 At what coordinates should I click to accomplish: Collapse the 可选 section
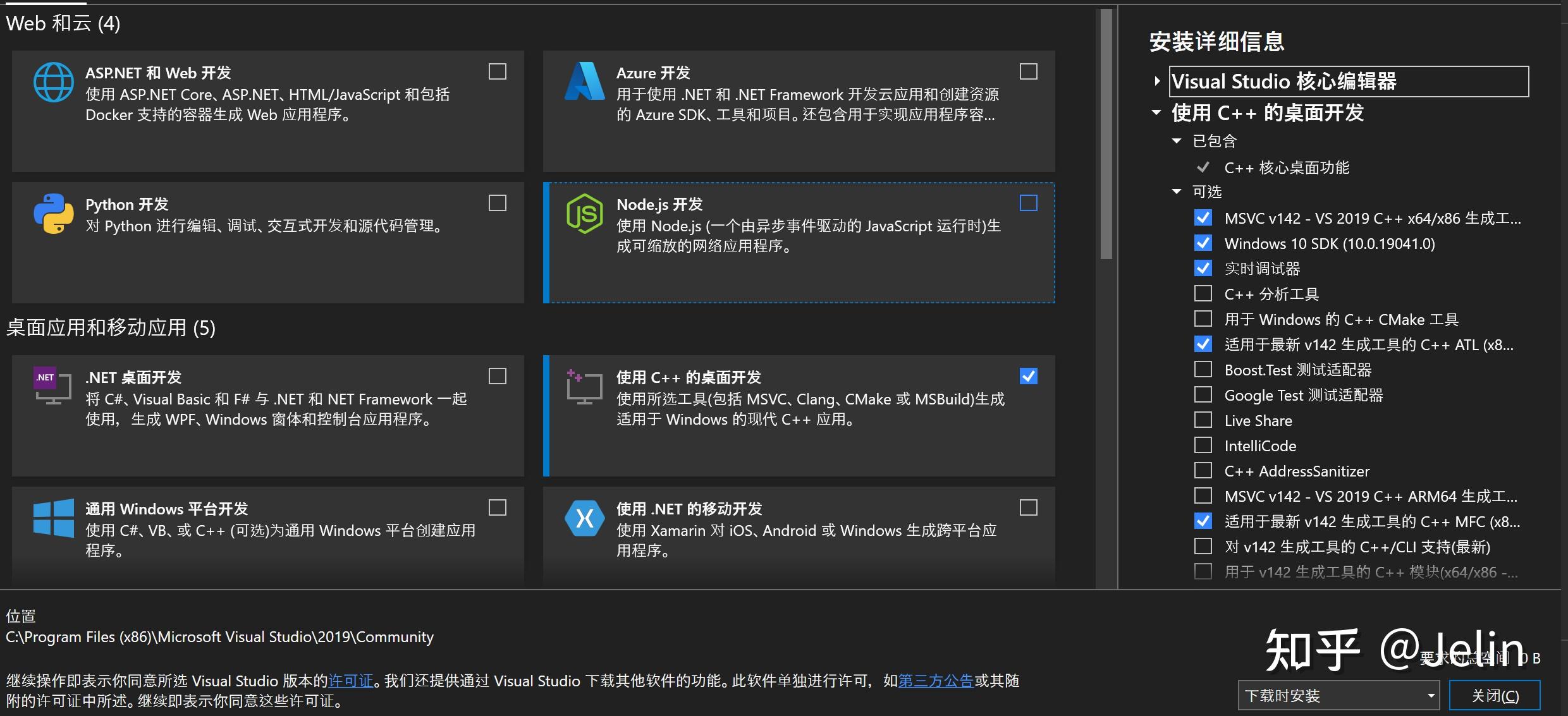coord(1177,191)
